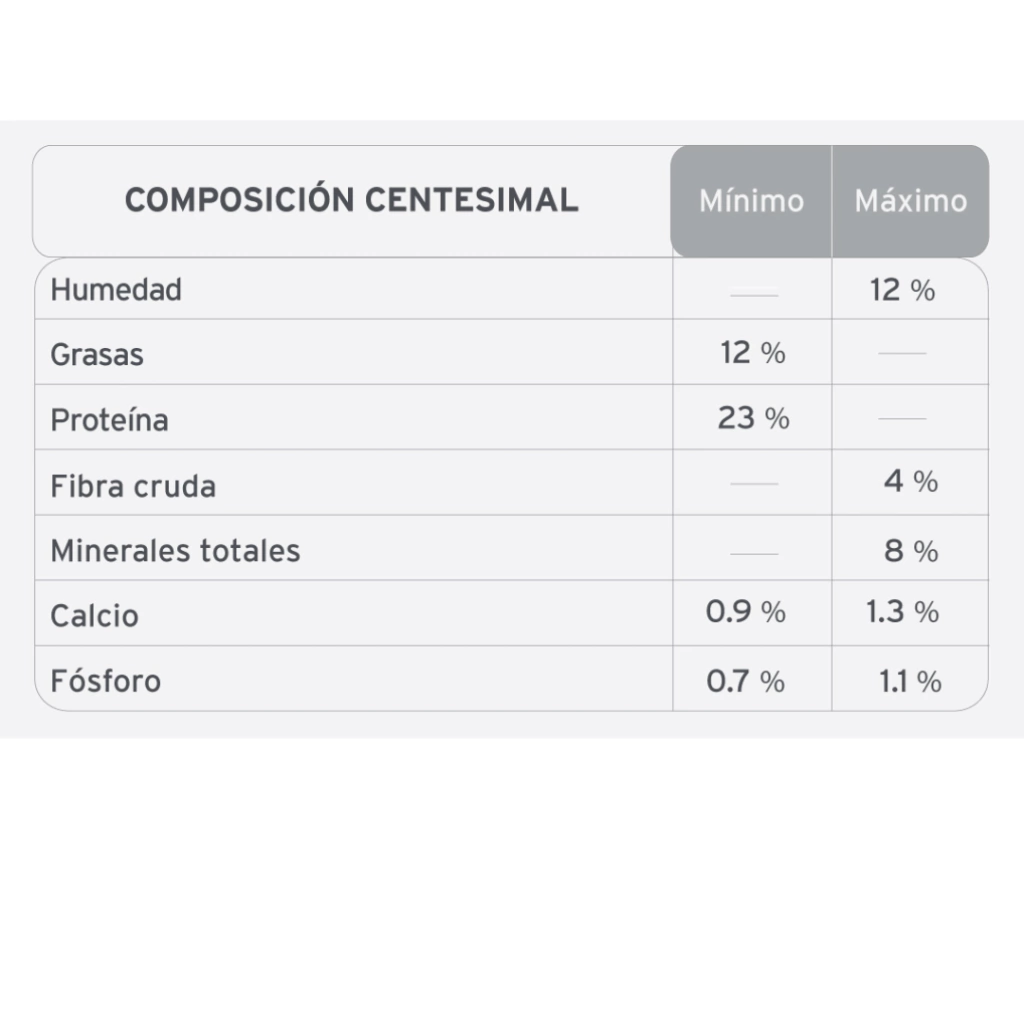The image size is (1024, 1024).
Task: Select Minerales totales maximum value 8 %
Action: (x=911, y=551)
